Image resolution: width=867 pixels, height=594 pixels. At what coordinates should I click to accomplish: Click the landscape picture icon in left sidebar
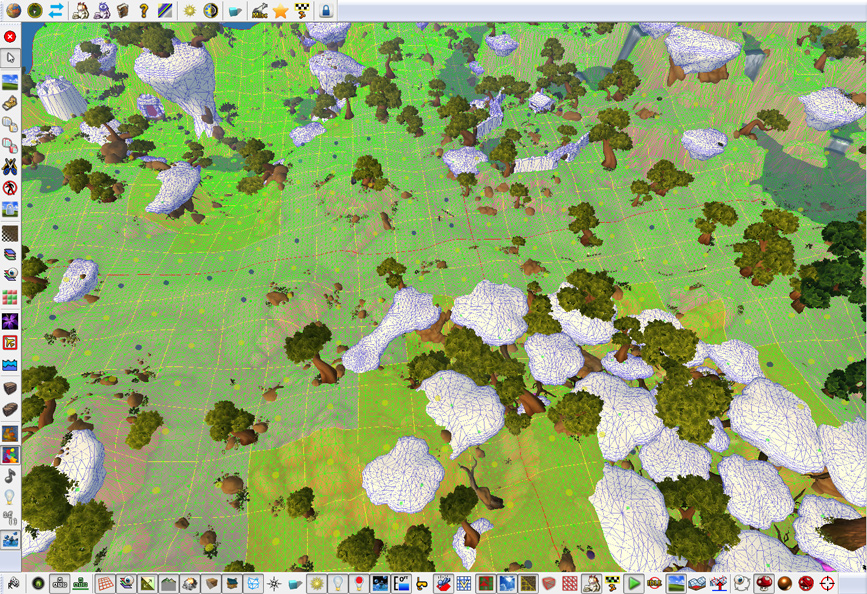[10, 82]
